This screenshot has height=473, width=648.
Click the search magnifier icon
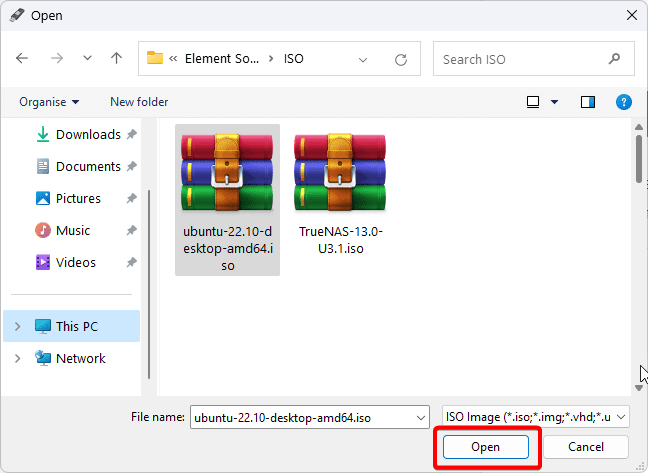pyautogui.click(x=614, y=59)
